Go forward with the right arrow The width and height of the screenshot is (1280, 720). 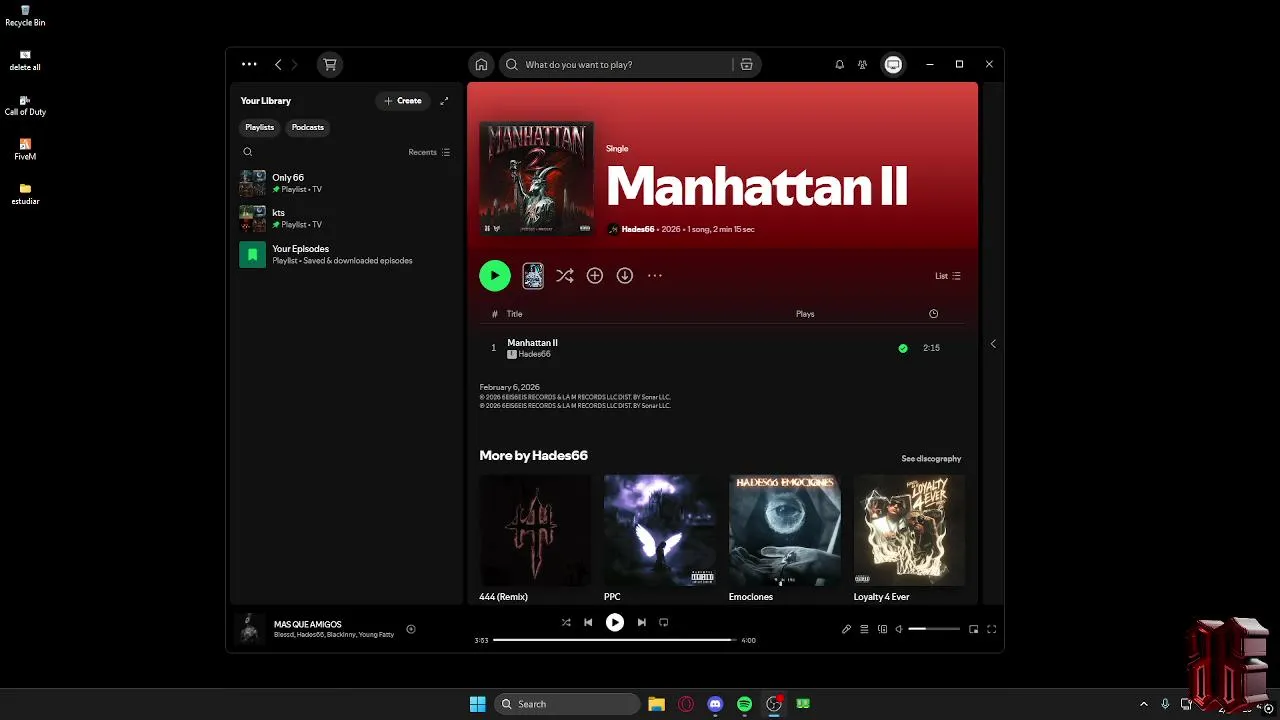pyautogui.click(x=294, y=64)
